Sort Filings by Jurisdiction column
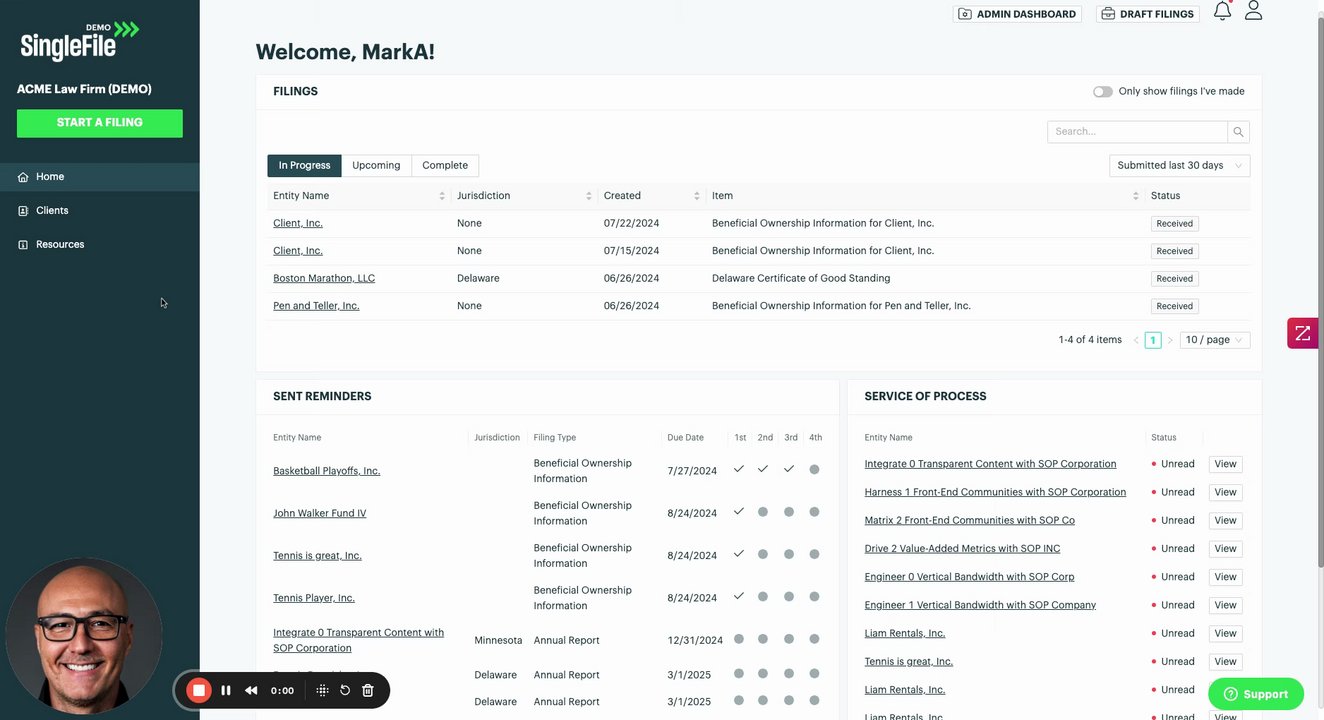 click(x=589, y=196)
